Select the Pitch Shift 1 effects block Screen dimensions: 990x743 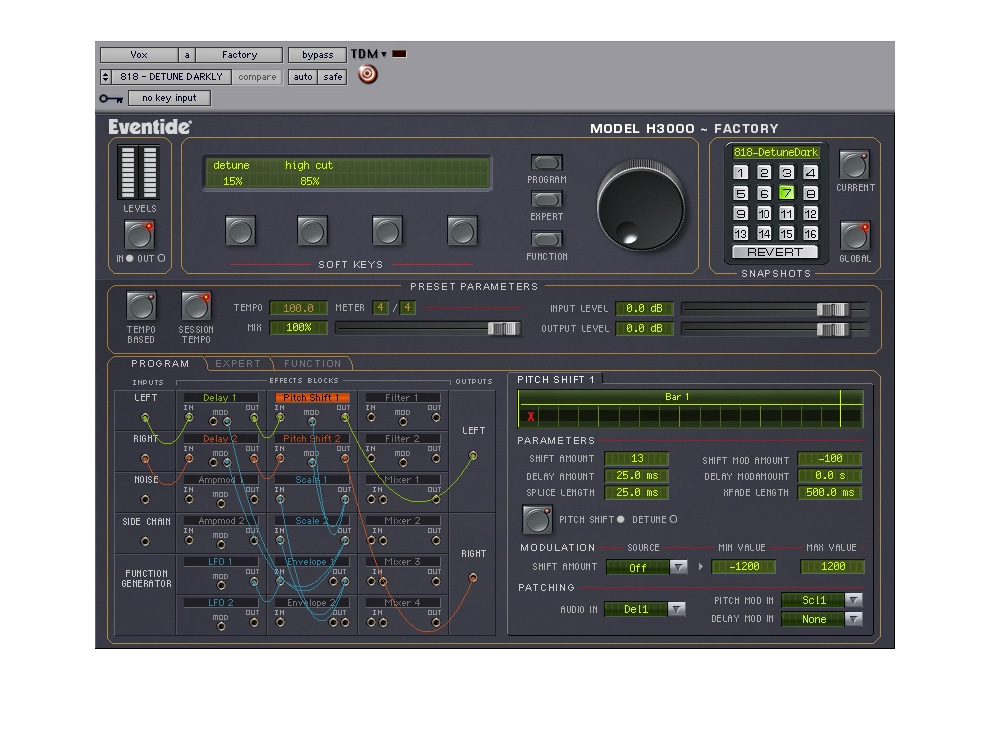pos(313,398)
